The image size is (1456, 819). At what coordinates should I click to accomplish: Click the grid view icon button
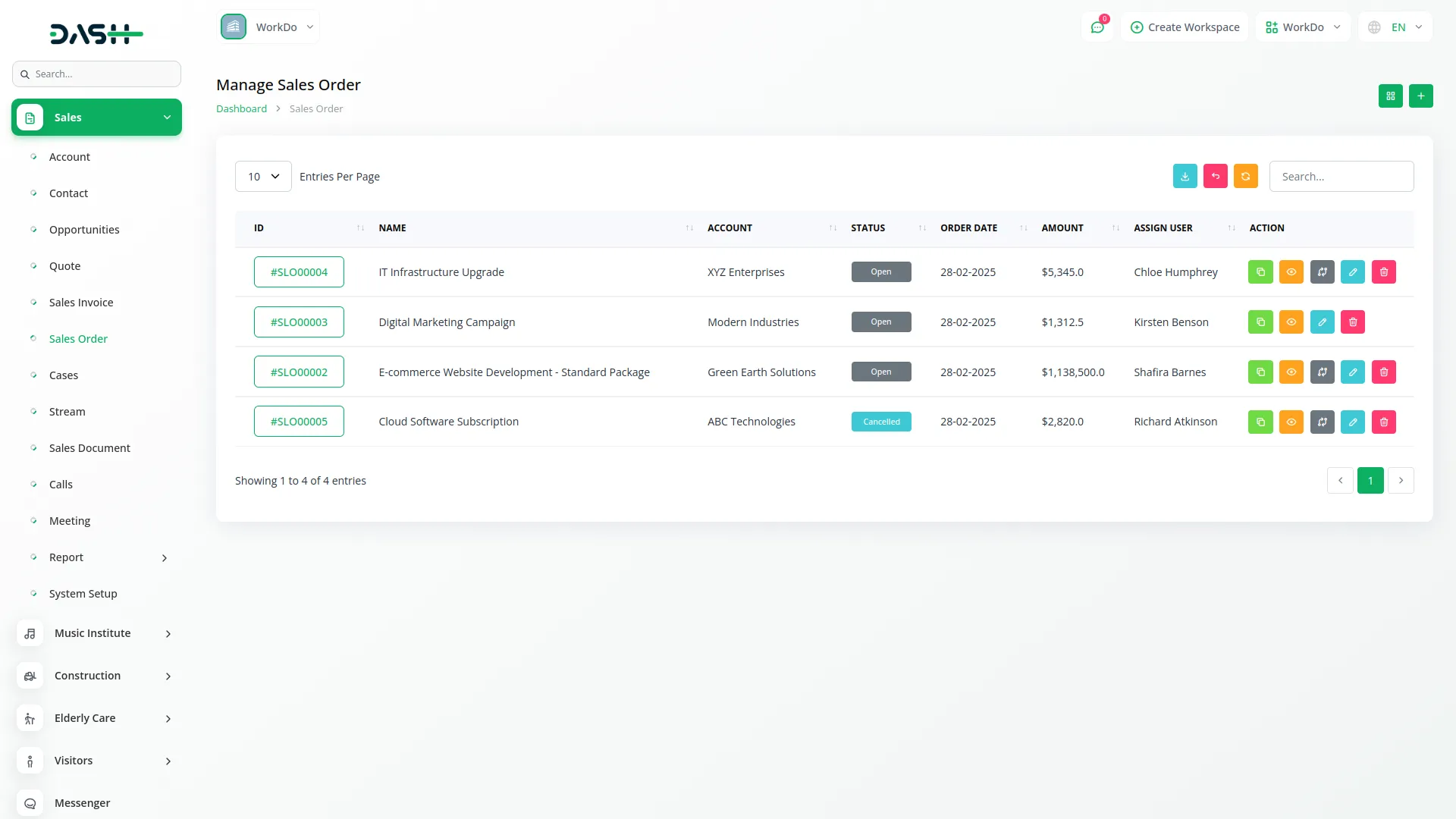pos(1390,96)
